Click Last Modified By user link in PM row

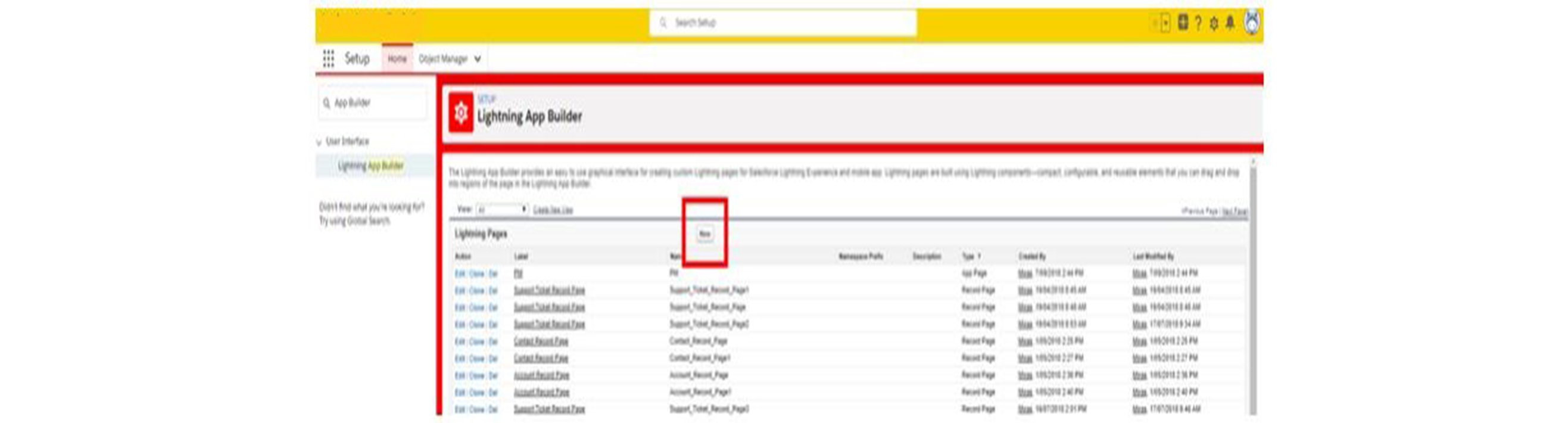(x=1139, y=273)
